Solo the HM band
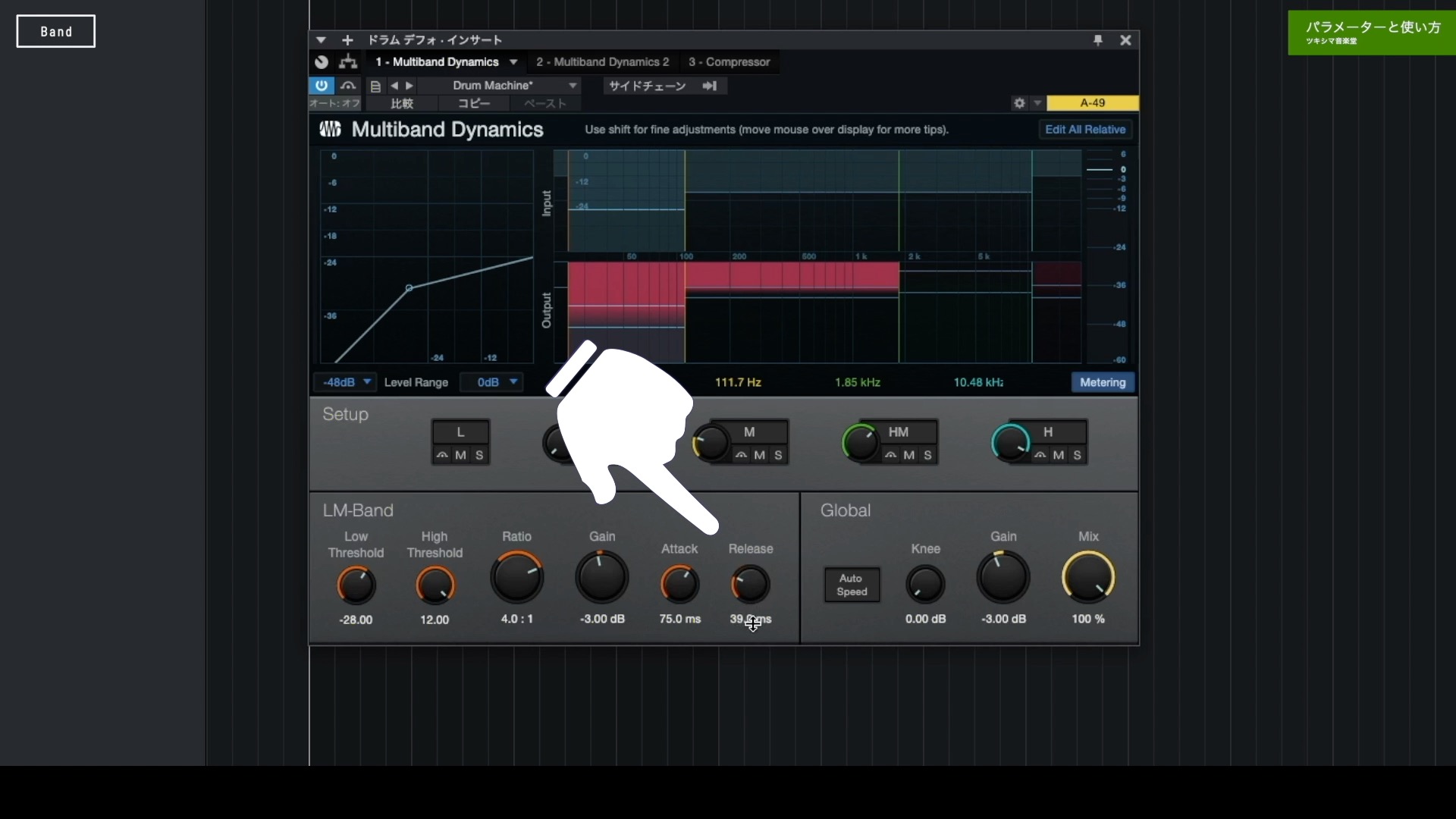 click(927, 456)
